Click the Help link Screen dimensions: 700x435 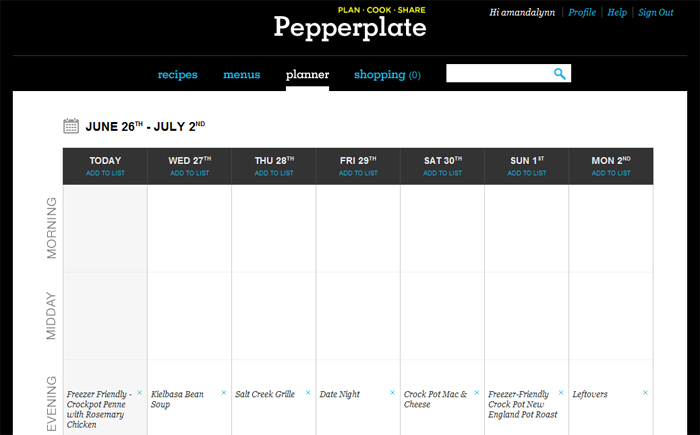pos(617,13)
